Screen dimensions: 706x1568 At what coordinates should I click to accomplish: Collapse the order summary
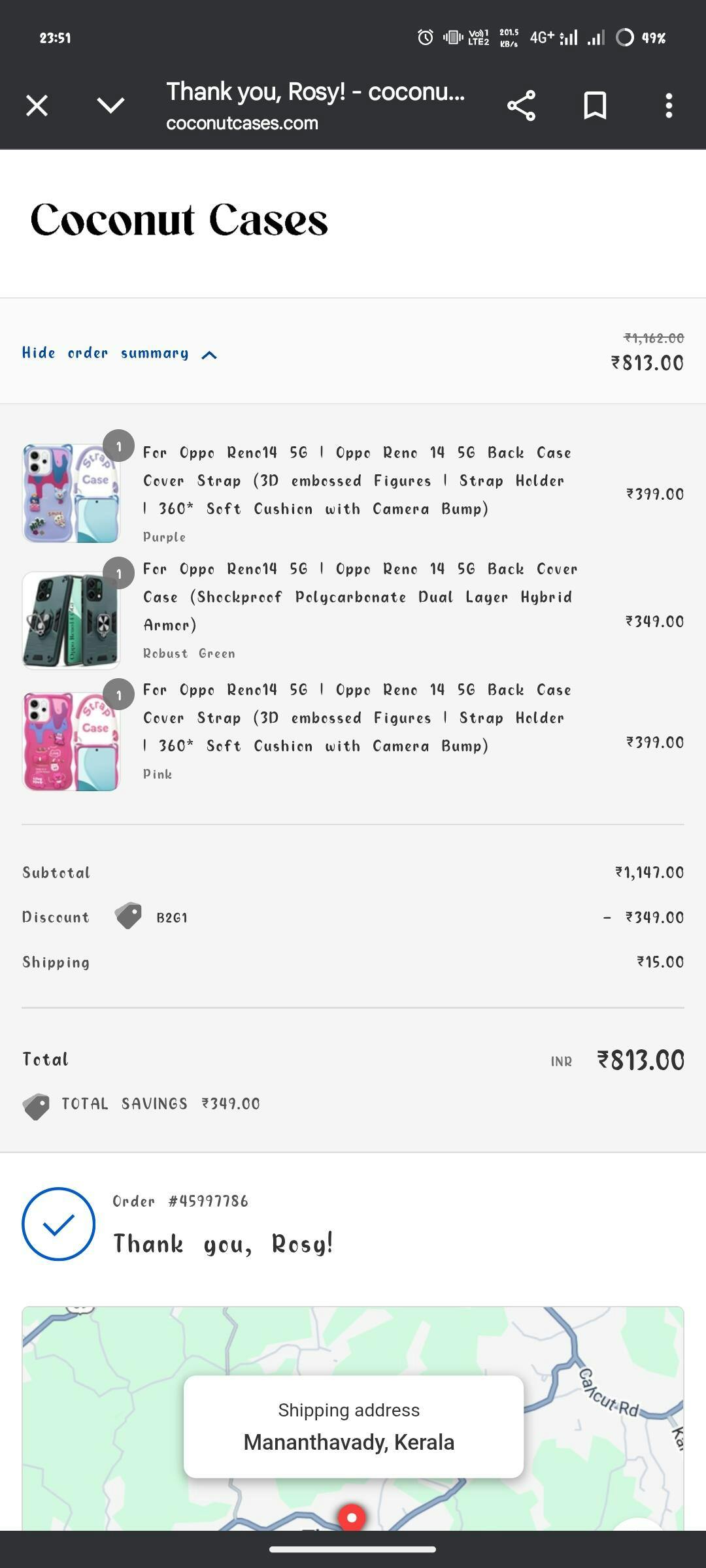tap(105, 353)
